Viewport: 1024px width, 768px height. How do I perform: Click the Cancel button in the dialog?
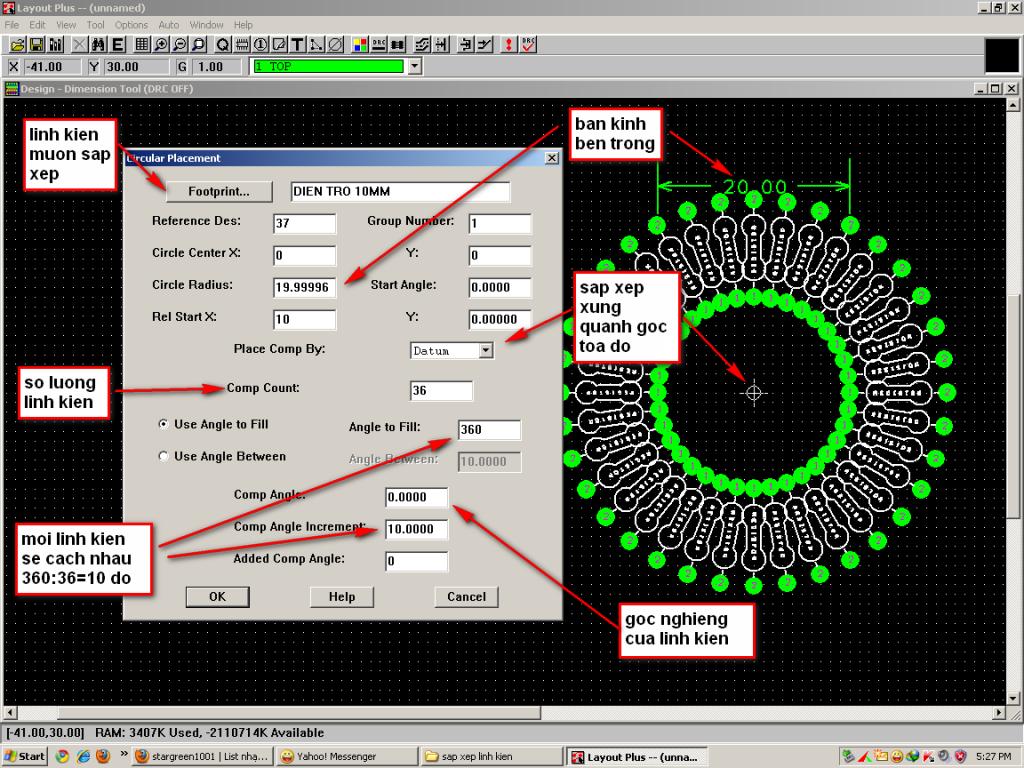point(466,597)
